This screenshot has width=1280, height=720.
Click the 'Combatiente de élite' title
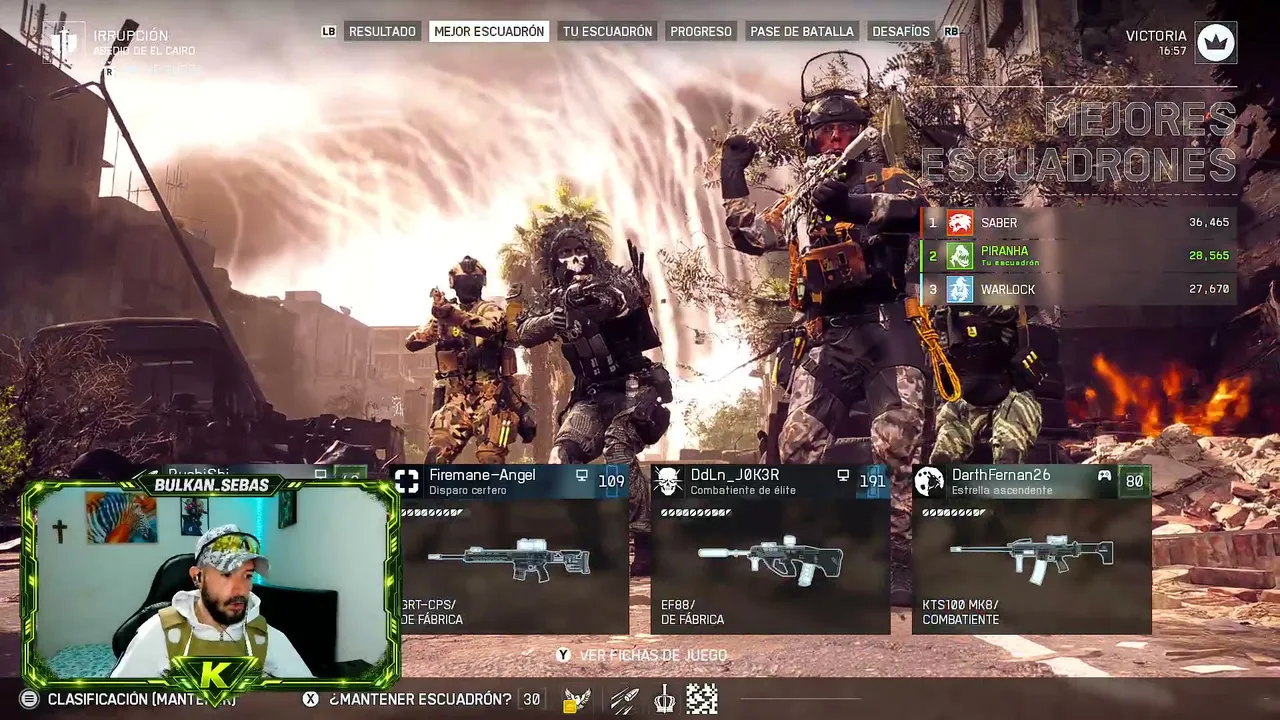pyautogui.click(x=743, y=491)
